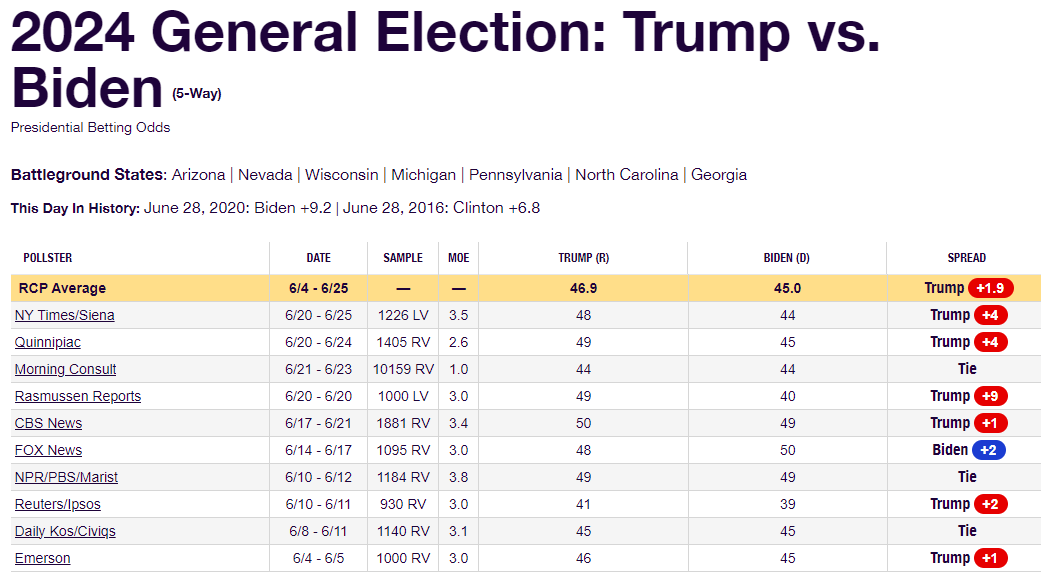Open the FOX News poll link
This screenshot has height=586, width=1041.
[x=48, y=450]
